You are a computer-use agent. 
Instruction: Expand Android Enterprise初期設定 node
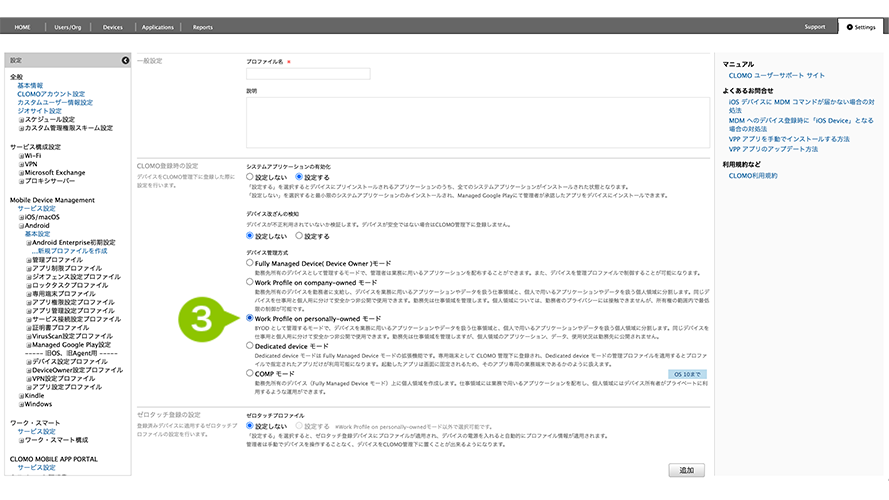pos(29,243)
